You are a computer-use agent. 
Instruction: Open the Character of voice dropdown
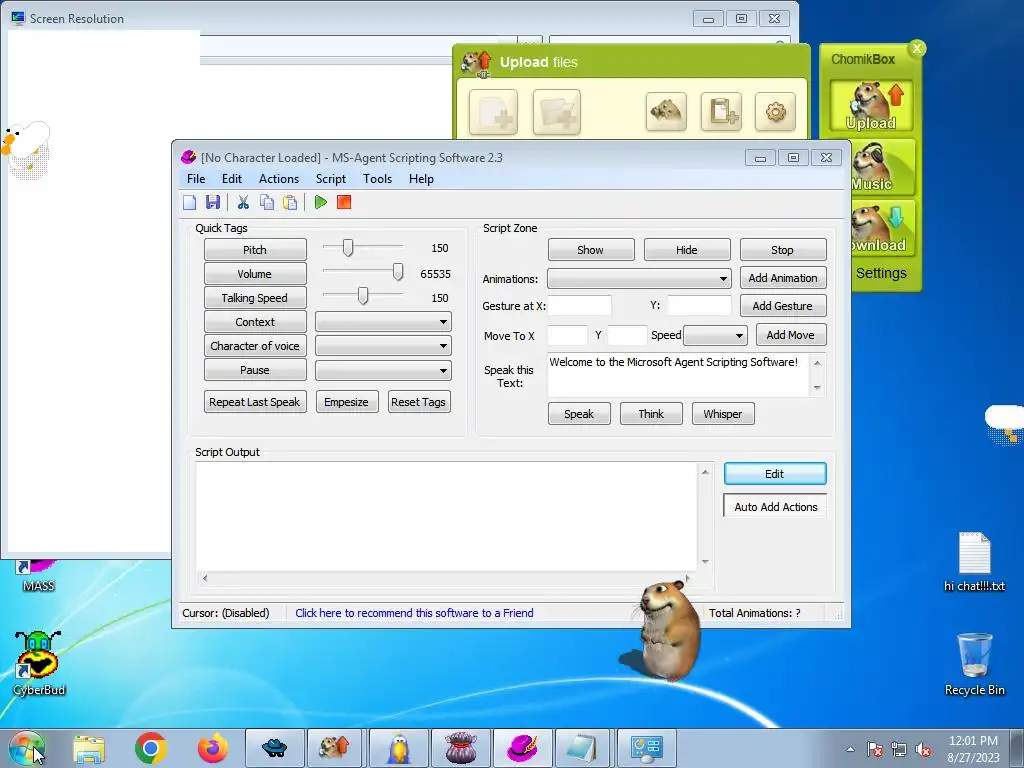coord(383,346)
